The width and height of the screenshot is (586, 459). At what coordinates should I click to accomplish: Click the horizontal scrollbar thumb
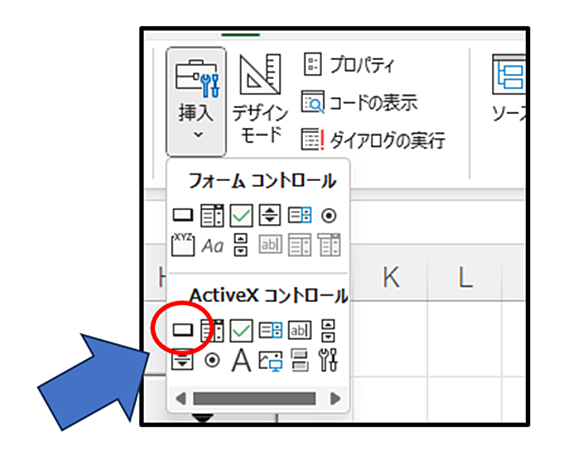point(254,398)
